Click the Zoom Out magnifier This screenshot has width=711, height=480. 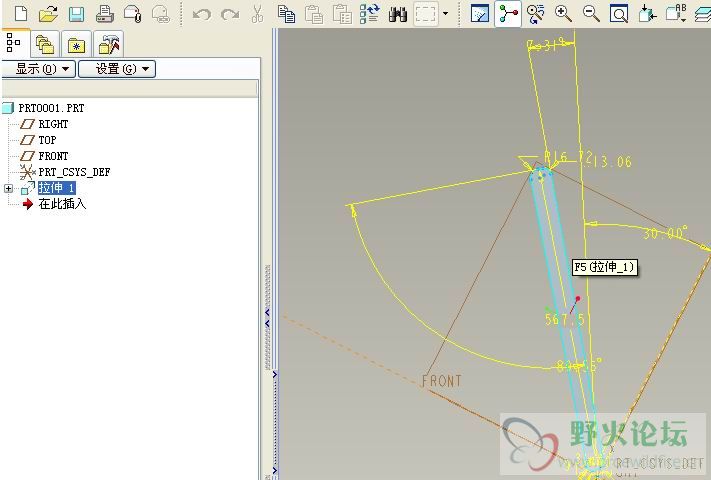point(591,14)
